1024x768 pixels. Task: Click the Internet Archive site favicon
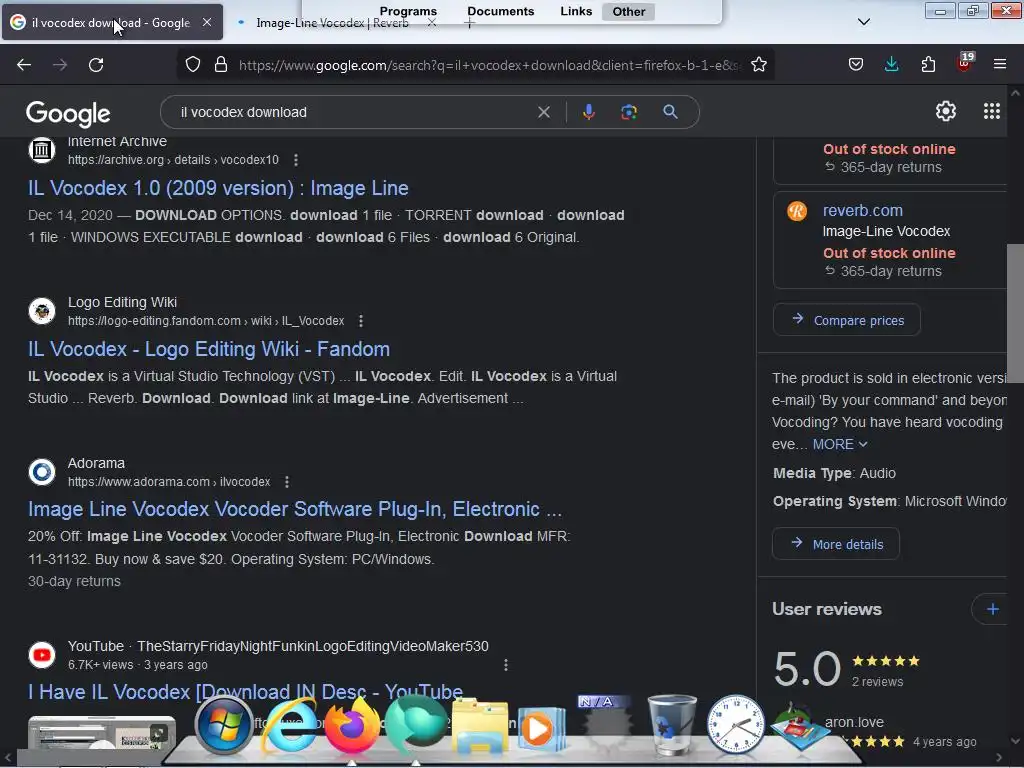(42, 150)
